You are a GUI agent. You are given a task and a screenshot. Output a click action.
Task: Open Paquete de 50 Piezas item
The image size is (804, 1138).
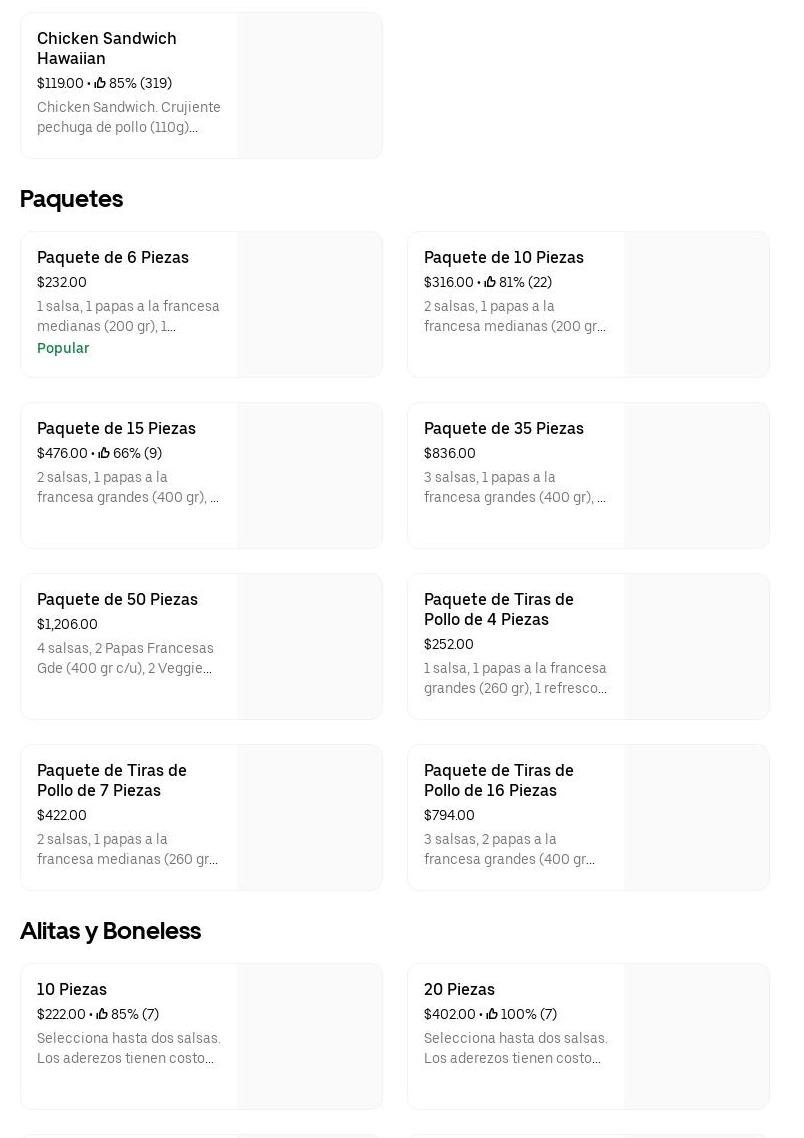(x=117, y=600)
